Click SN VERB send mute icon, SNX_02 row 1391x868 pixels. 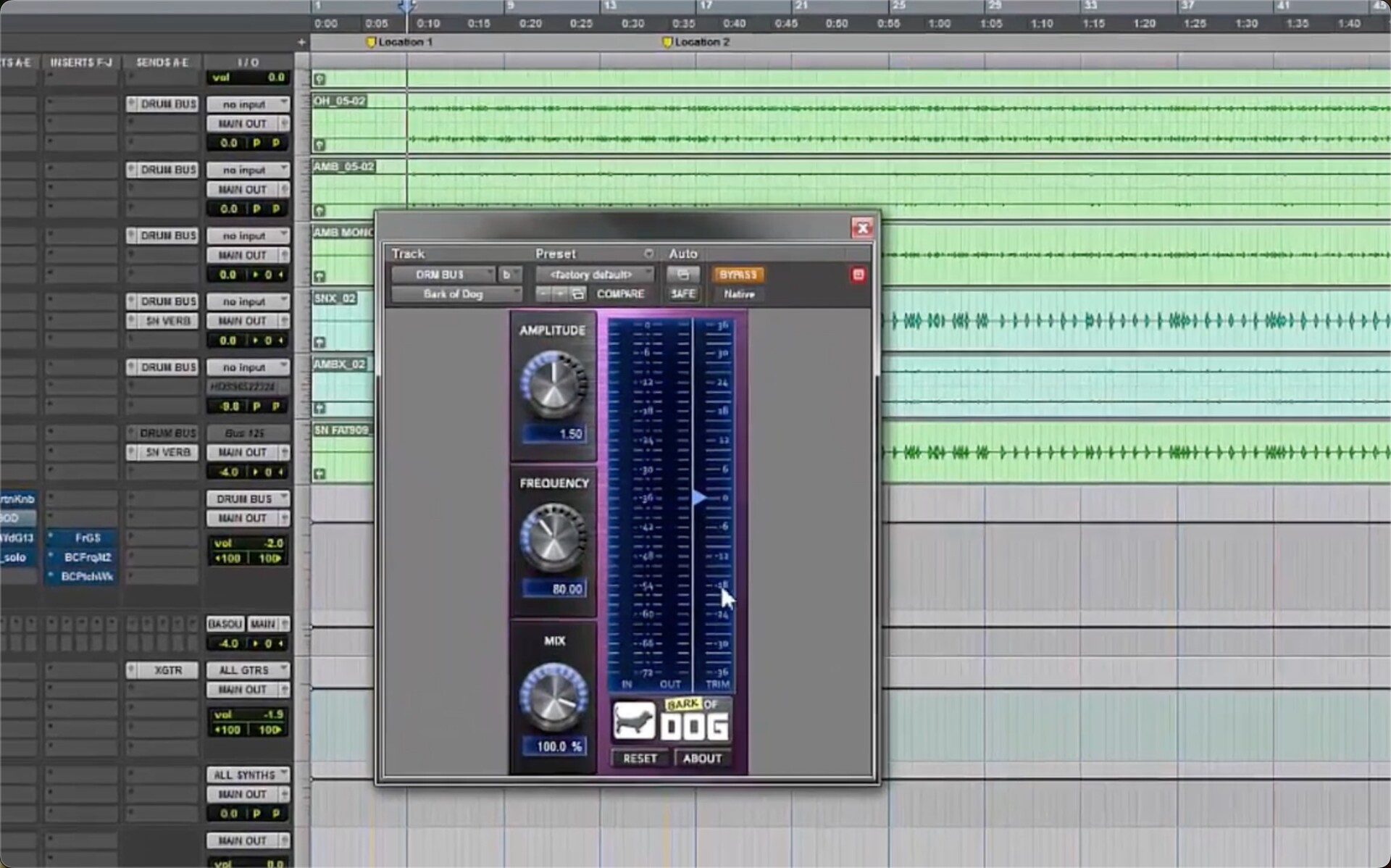131,321
